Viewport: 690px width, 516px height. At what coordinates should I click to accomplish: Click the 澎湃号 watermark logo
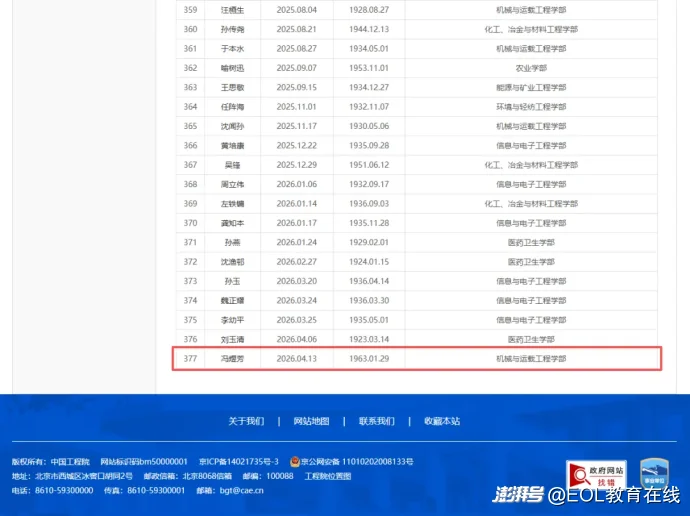(x=517, y=495)
